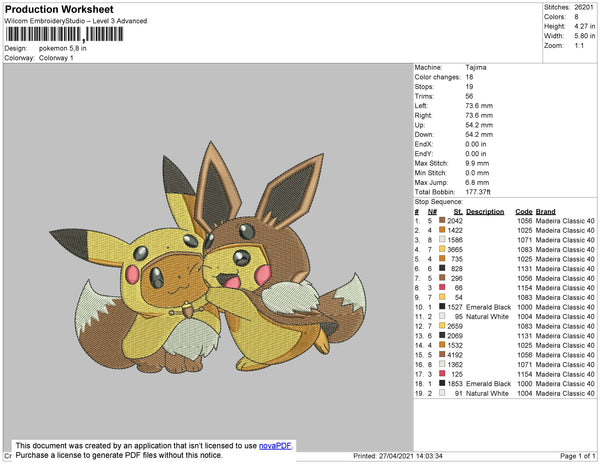Select the pink-red swatch in stop row 8

442,287
